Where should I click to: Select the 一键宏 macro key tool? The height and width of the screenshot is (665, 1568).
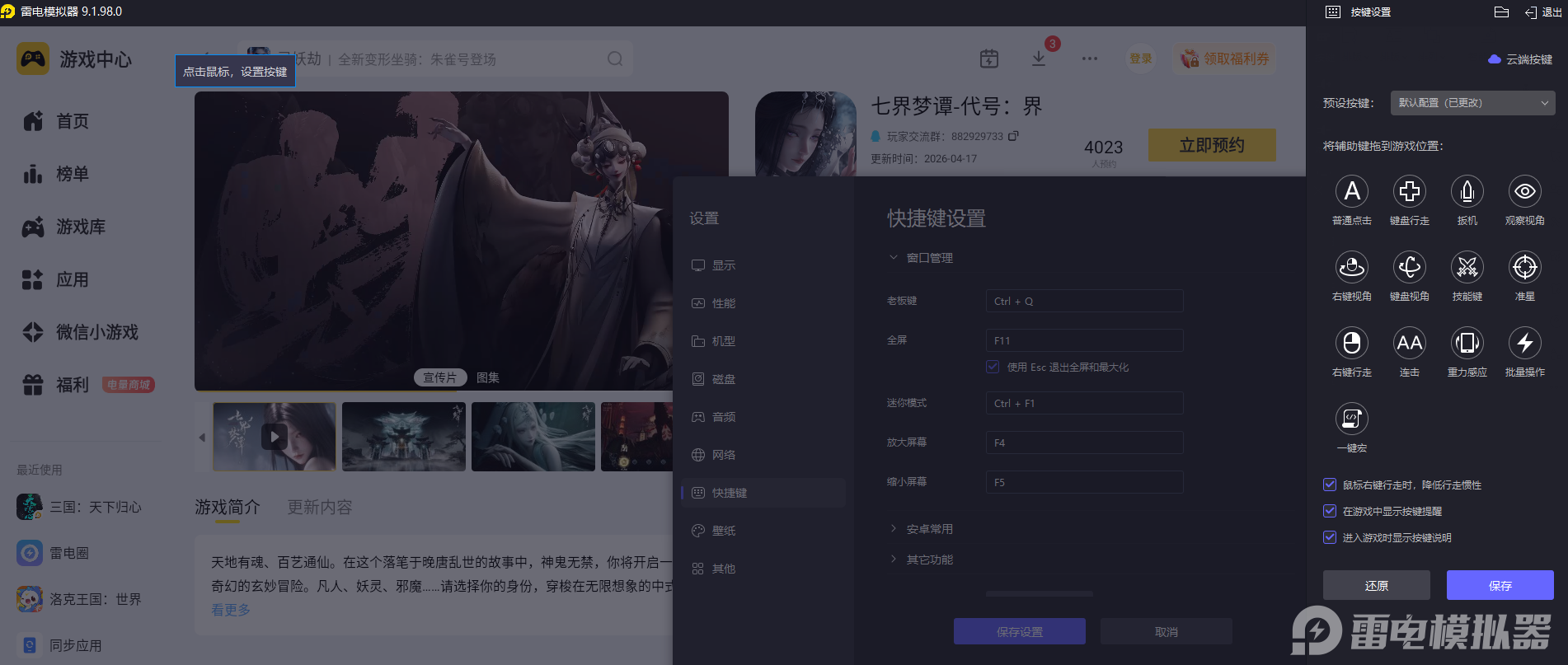click(1352, 419)
